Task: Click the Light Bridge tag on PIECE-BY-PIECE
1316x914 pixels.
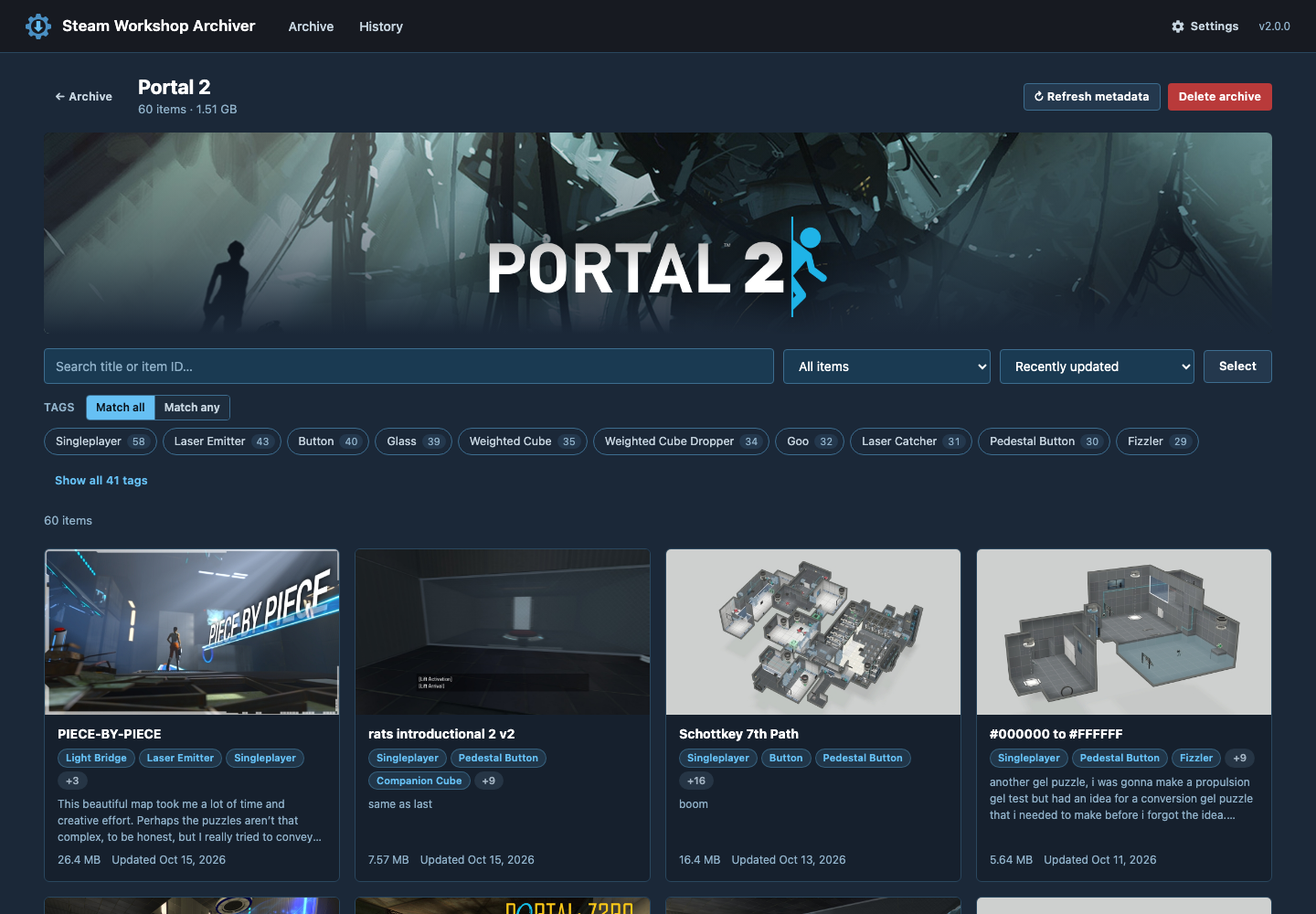Action: (96, 758)
